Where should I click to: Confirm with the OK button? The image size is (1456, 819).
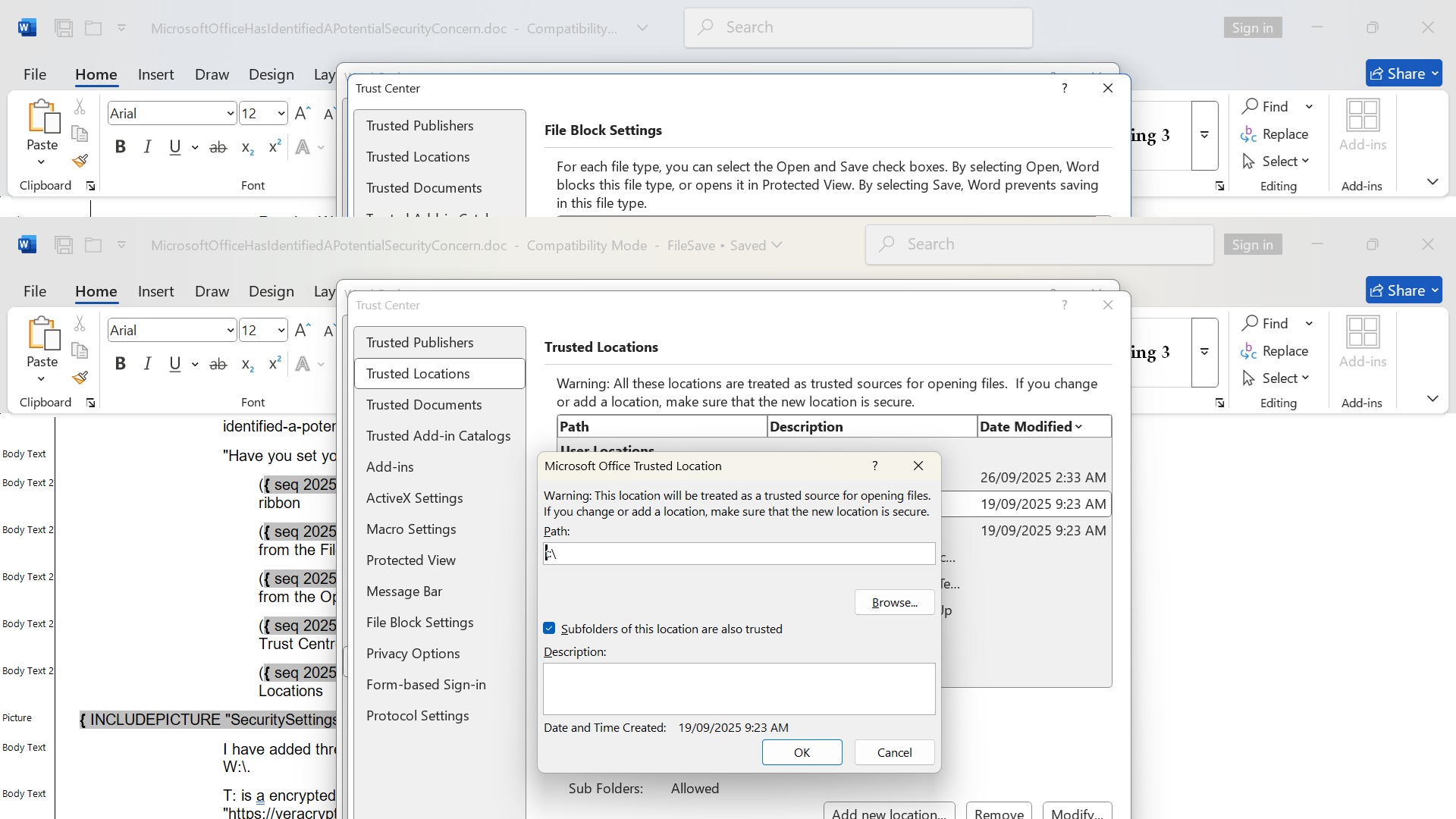[x=802, y=752]
